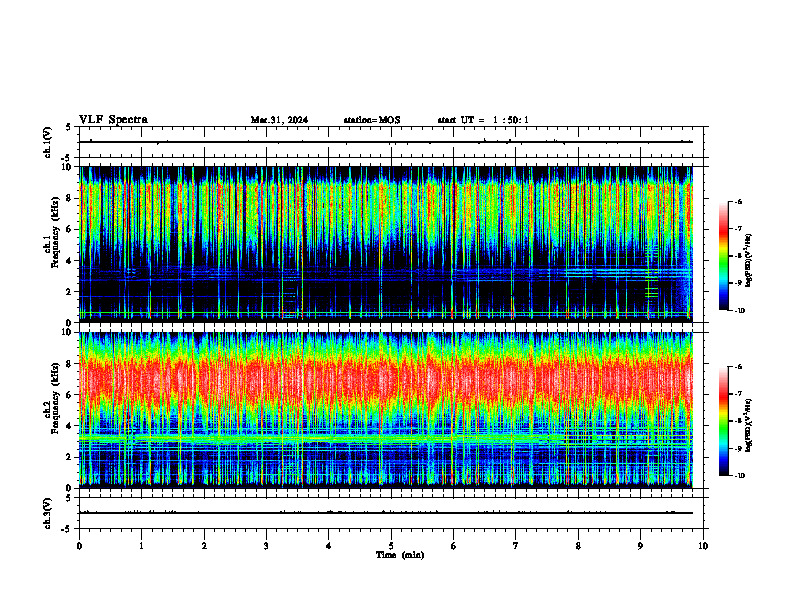792x612 pixels.
Task: Click the ch.1 "Frequency (kHz)" axis label
Action: (55, 232)
